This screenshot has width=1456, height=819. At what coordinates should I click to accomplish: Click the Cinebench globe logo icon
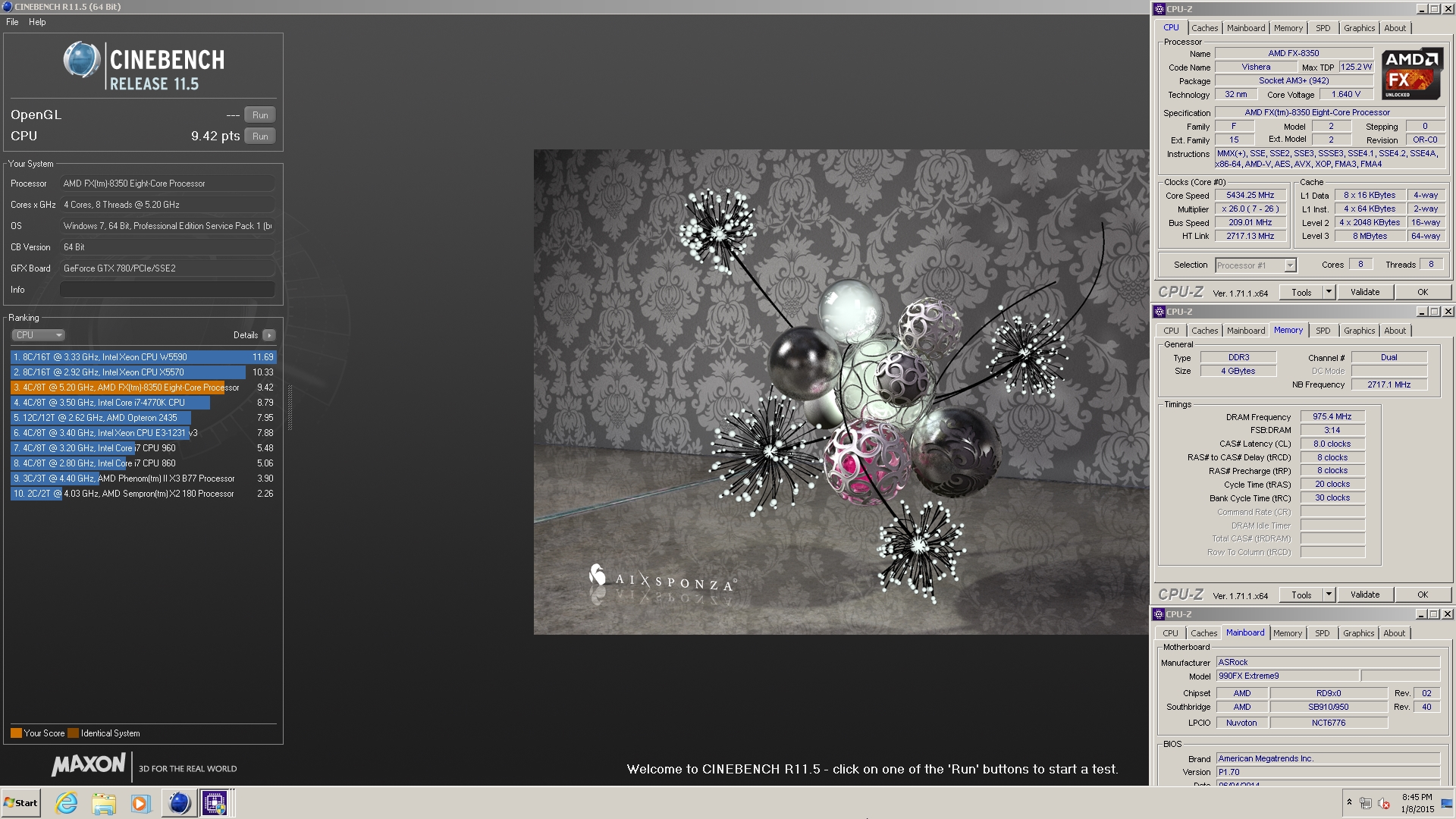(81, 61)
